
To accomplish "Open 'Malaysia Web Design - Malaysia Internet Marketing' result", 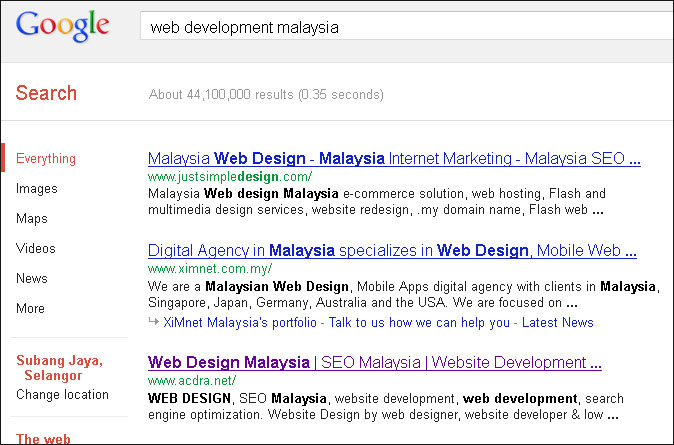I will pyautogui.click(x=394, y=159).
